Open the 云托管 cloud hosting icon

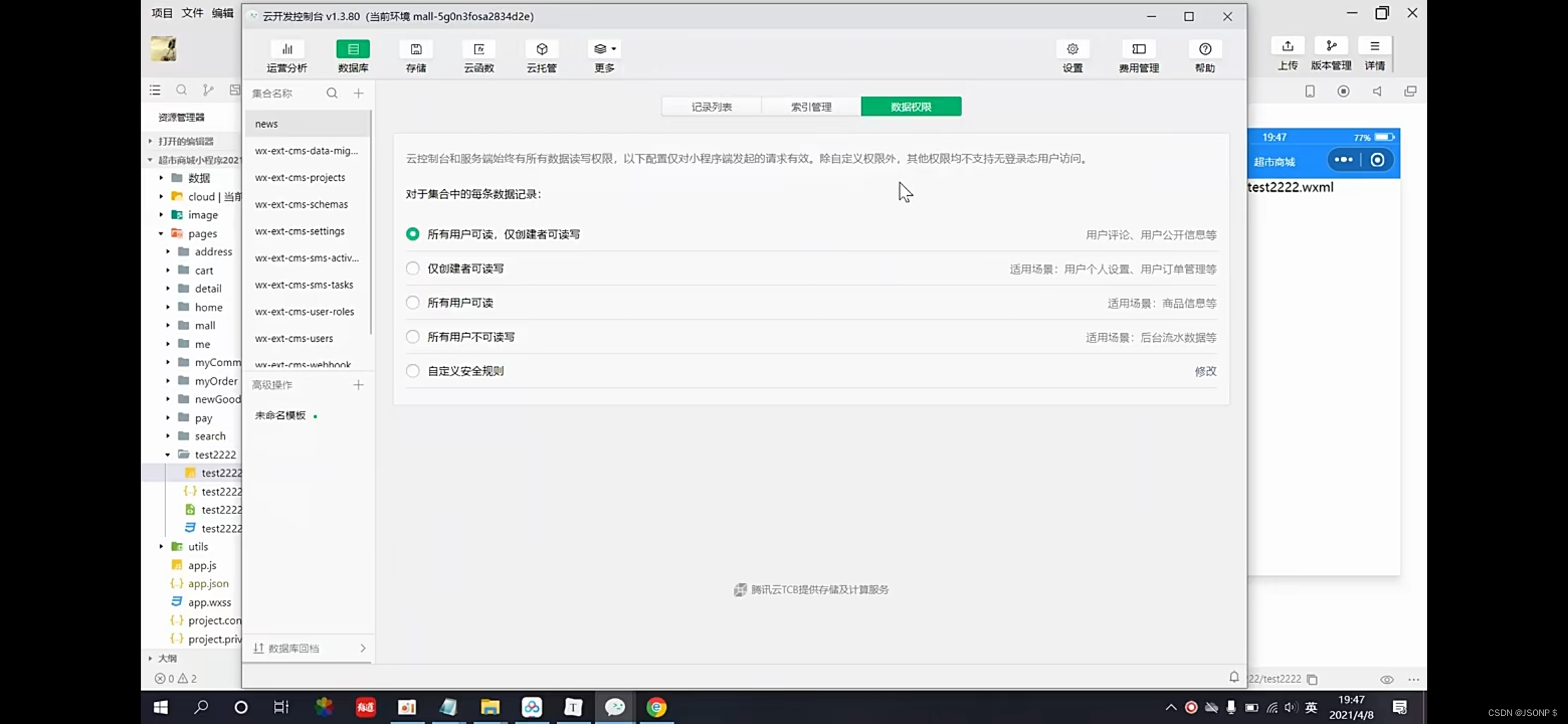[x=541, y=56]
